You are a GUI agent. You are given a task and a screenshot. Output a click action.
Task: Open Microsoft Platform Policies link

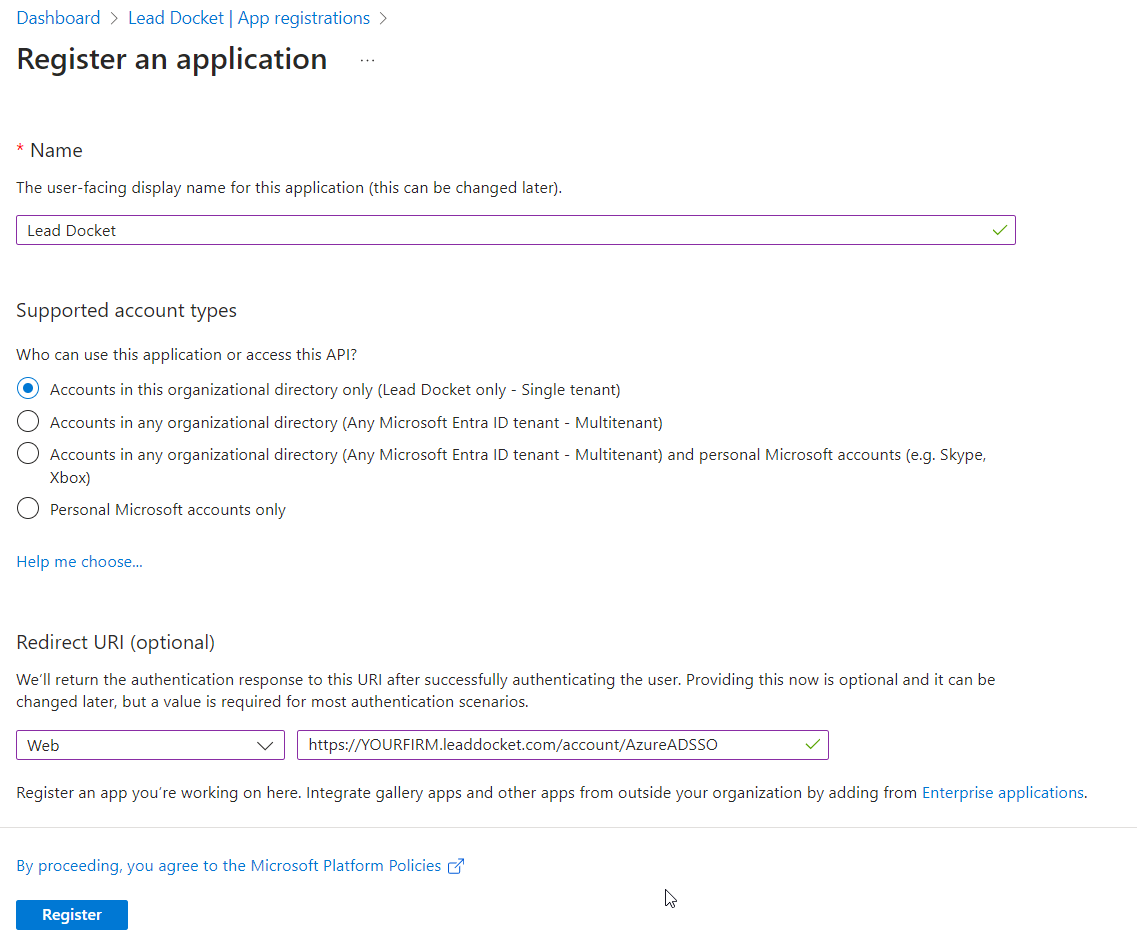click(x=228, y=865)
